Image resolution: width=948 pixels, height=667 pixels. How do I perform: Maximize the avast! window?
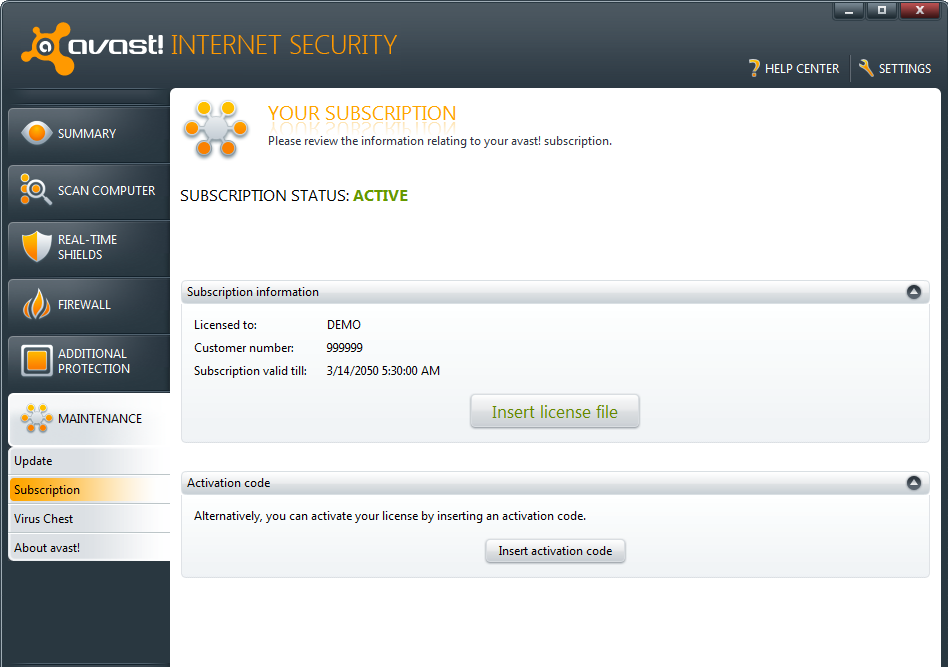[882, 10]
